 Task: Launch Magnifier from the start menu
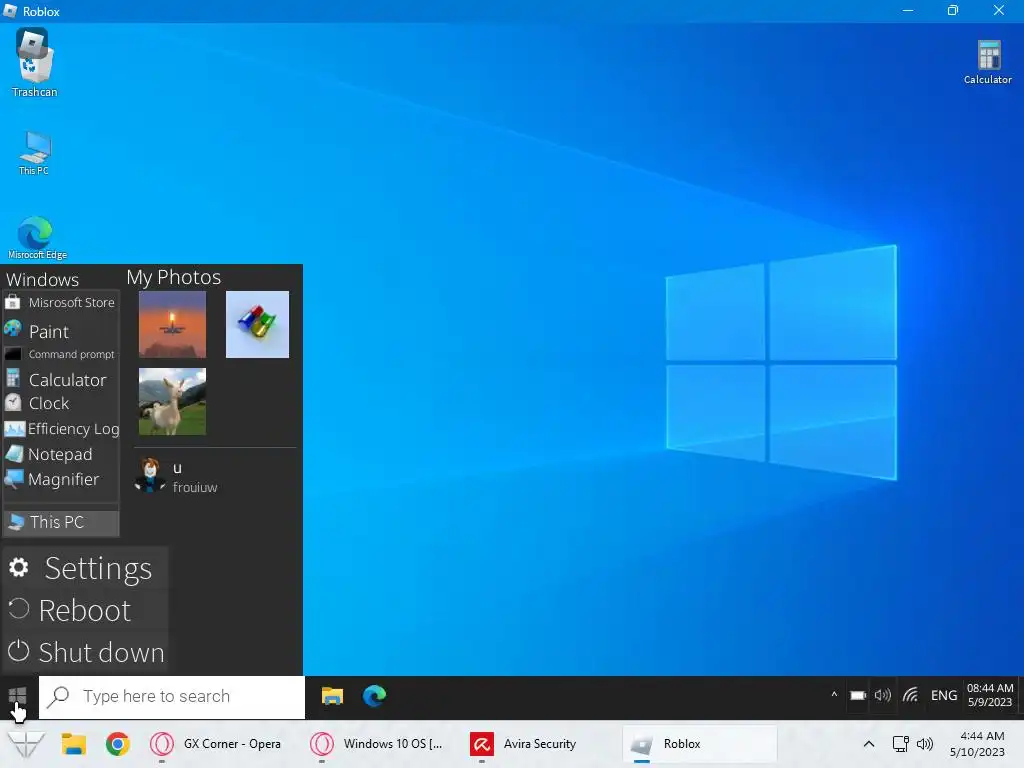(x=60, y=479)
